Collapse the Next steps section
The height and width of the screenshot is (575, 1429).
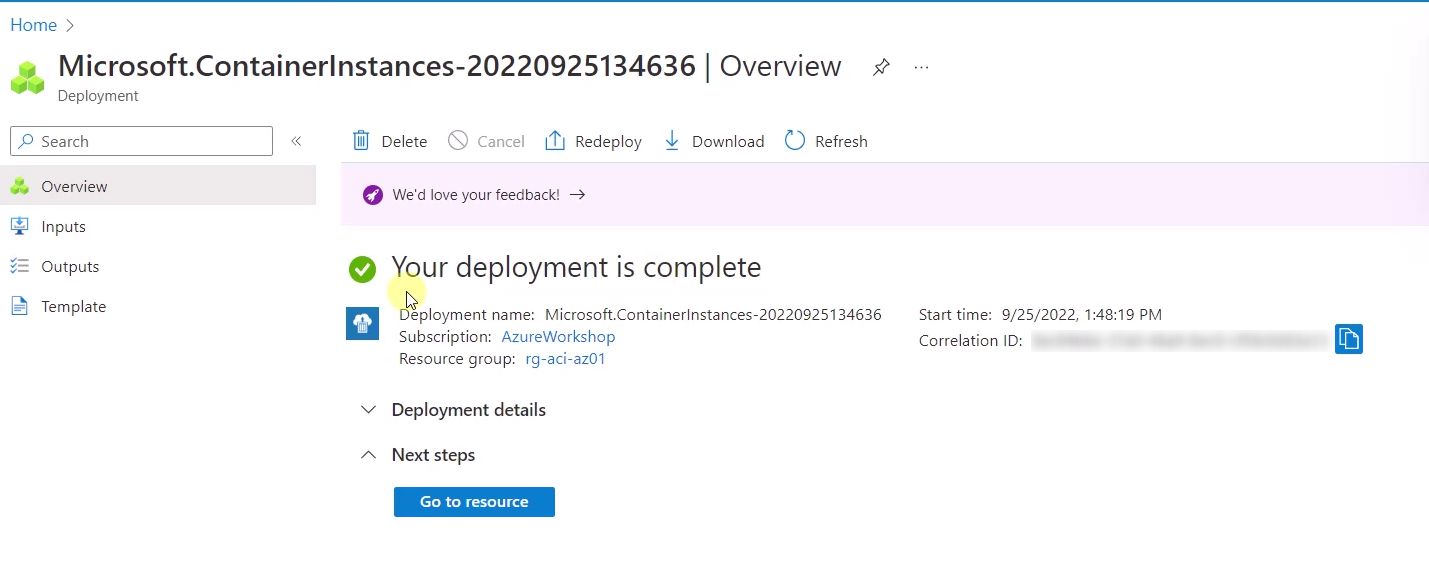[x=417, y=455]
